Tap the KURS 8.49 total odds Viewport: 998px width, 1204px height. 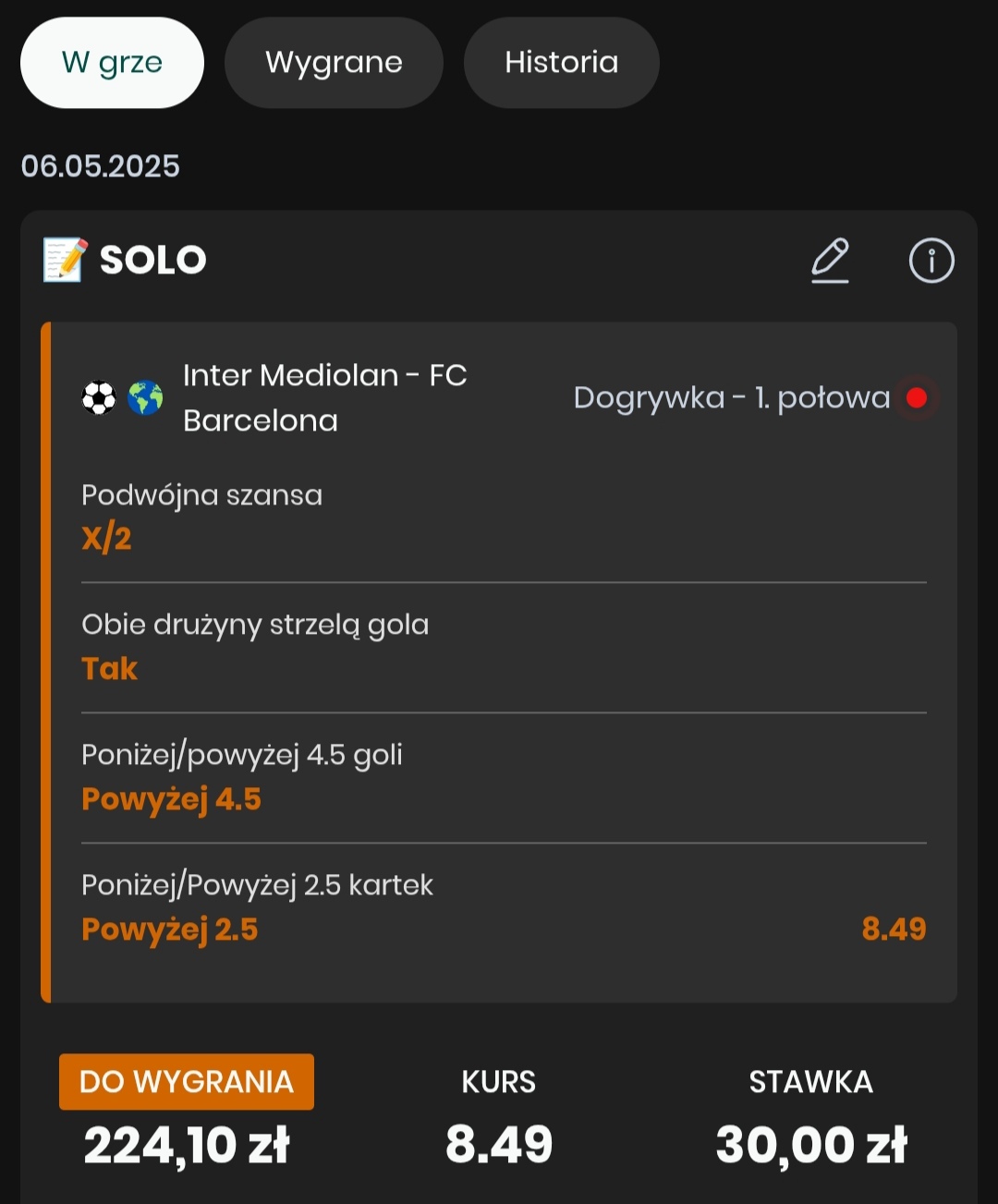coord(499,1144)
